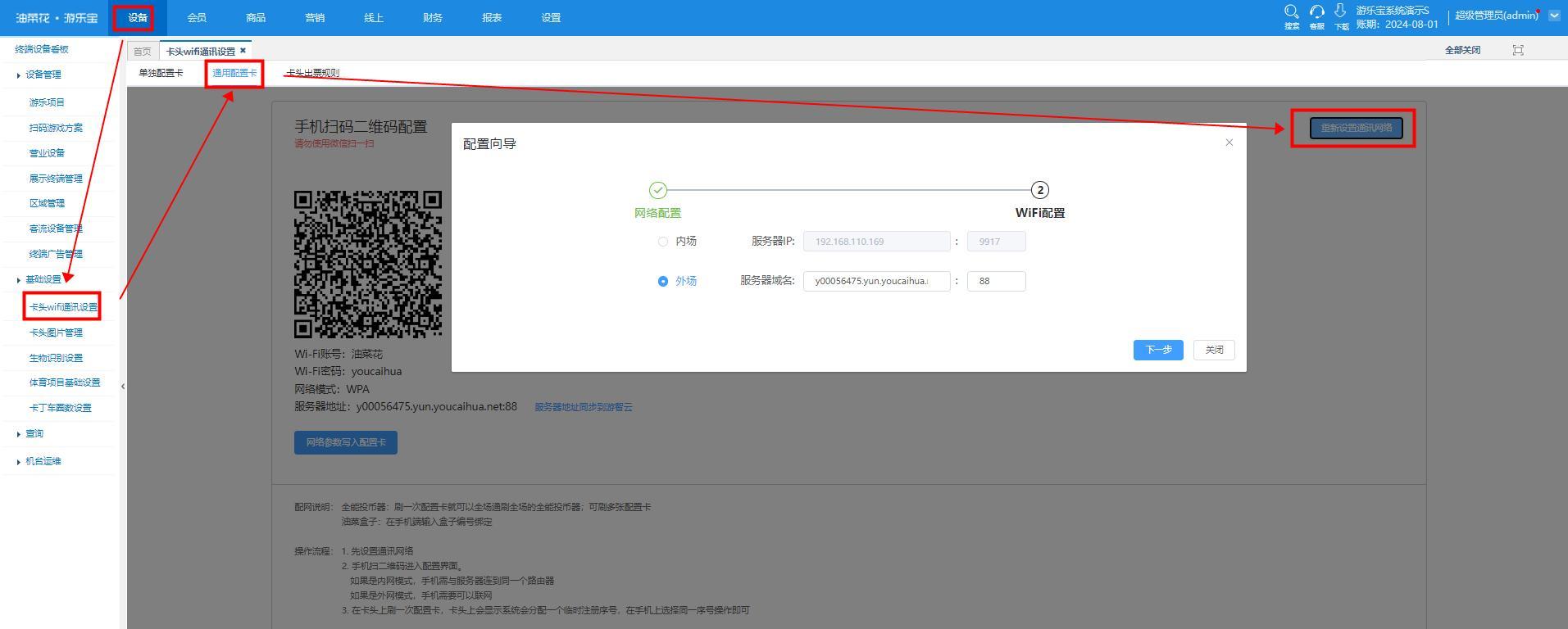Image resolution: width=1568 pixels, height=629 pixels.
Task: Click the 网络参数写入配置卡 button
Action: click(x=346, y=442)
